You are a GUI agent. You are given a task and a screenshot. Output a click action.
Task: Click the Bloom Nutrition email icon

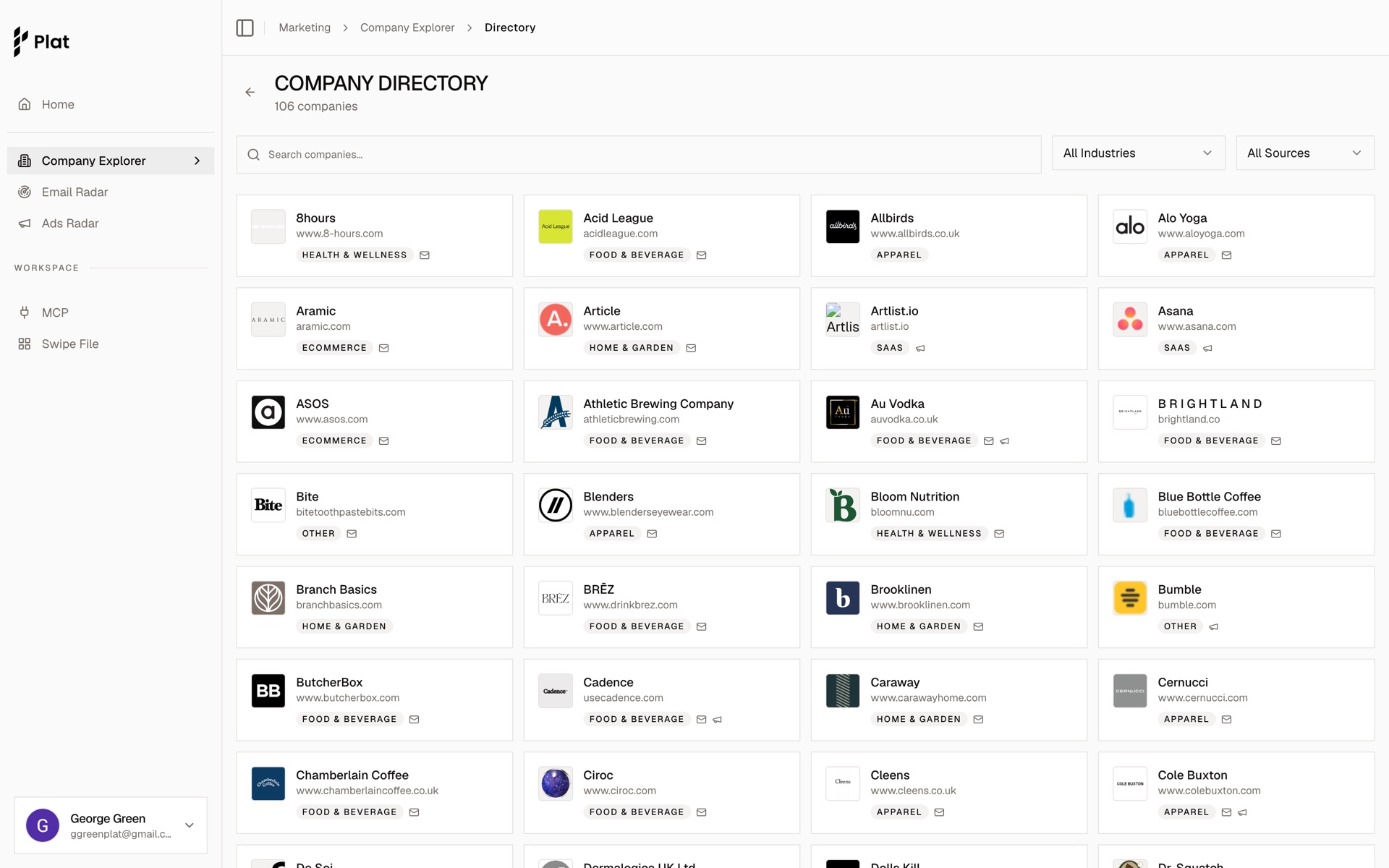(999, 533)
